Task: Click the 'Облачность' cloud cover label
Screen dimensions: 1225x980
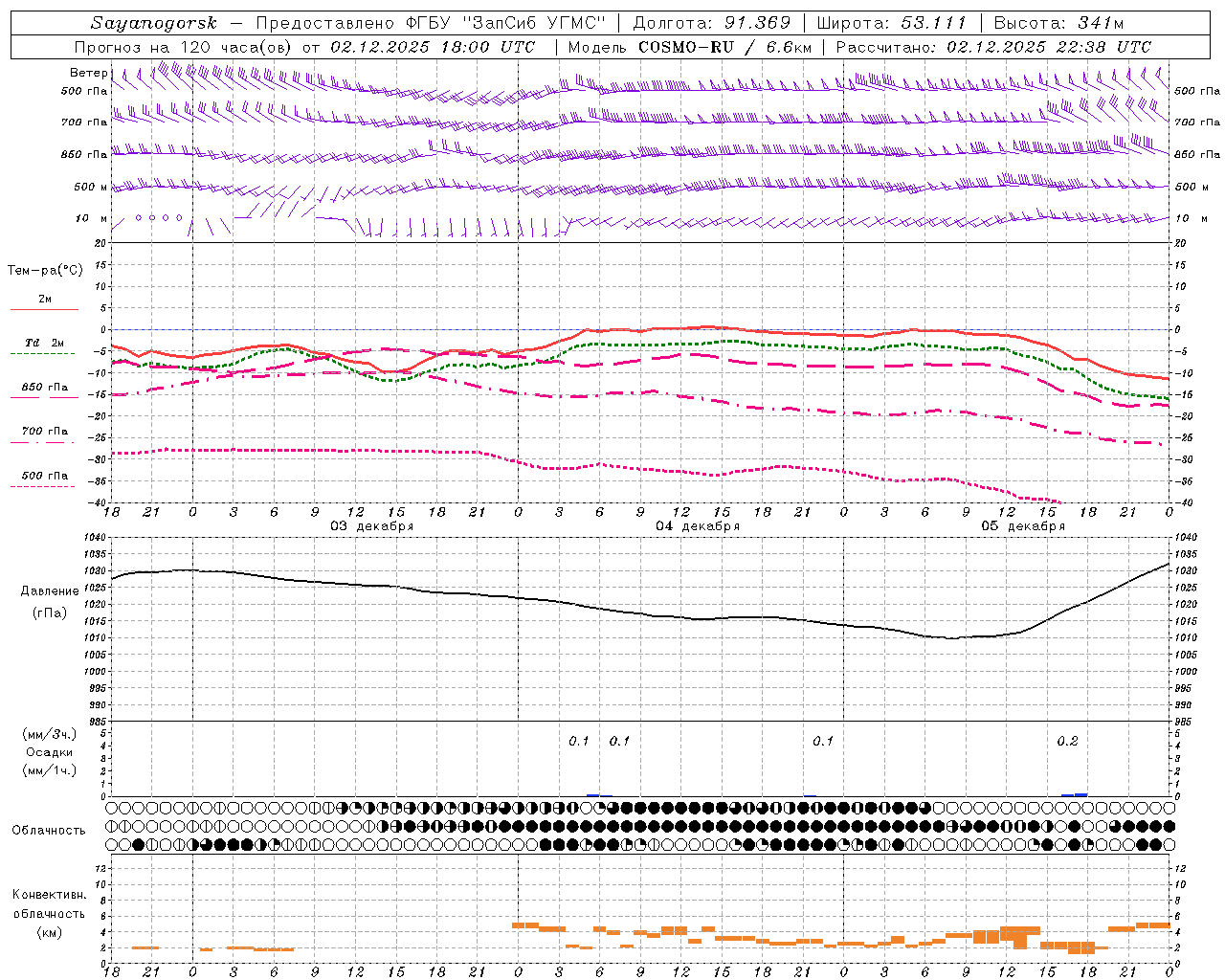Action: tap(49, 831)
